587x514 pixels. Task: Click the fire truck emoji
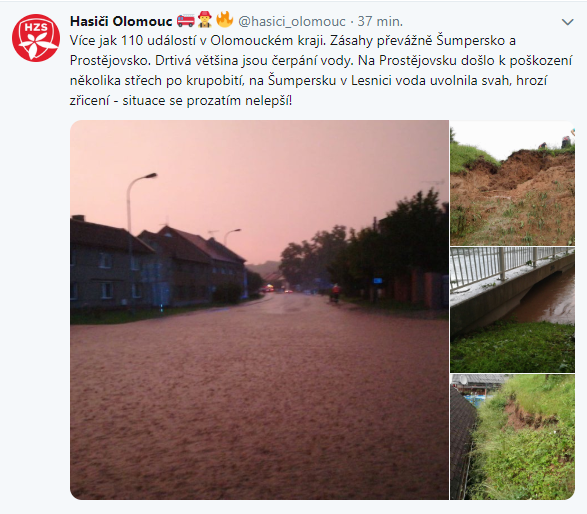click(x=186, y=21)
